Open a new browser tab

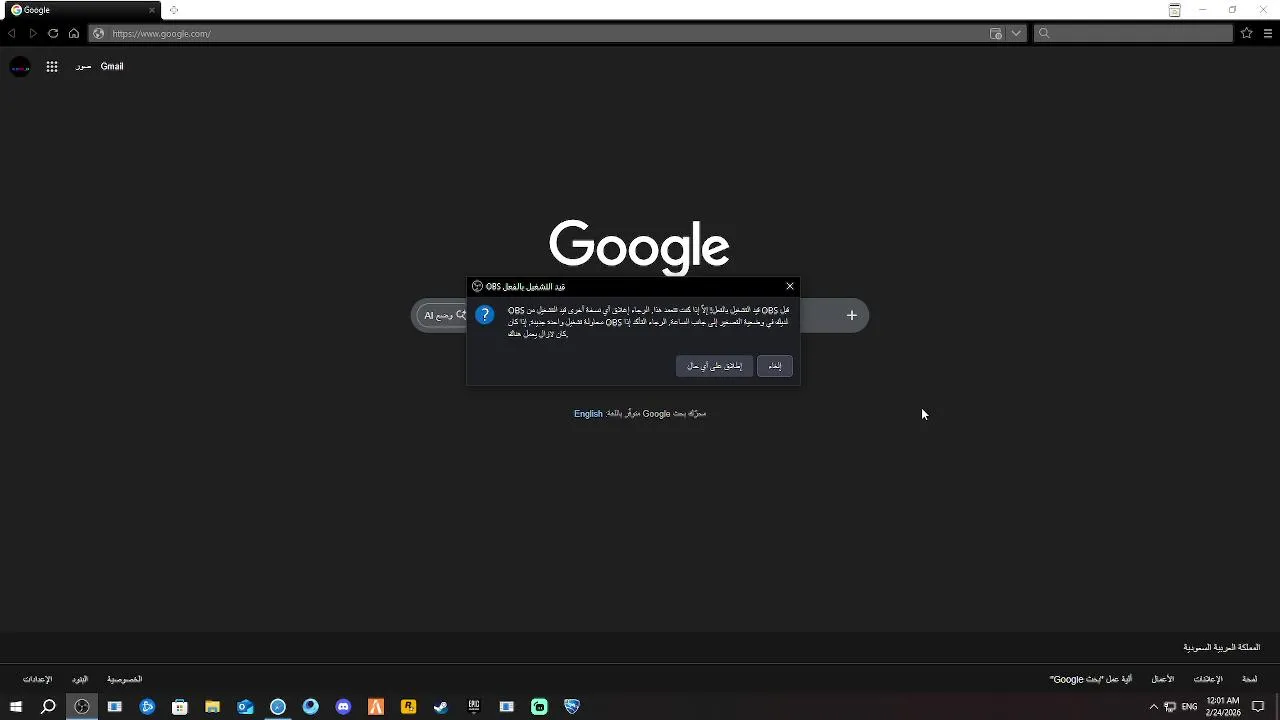pos(174,10)
